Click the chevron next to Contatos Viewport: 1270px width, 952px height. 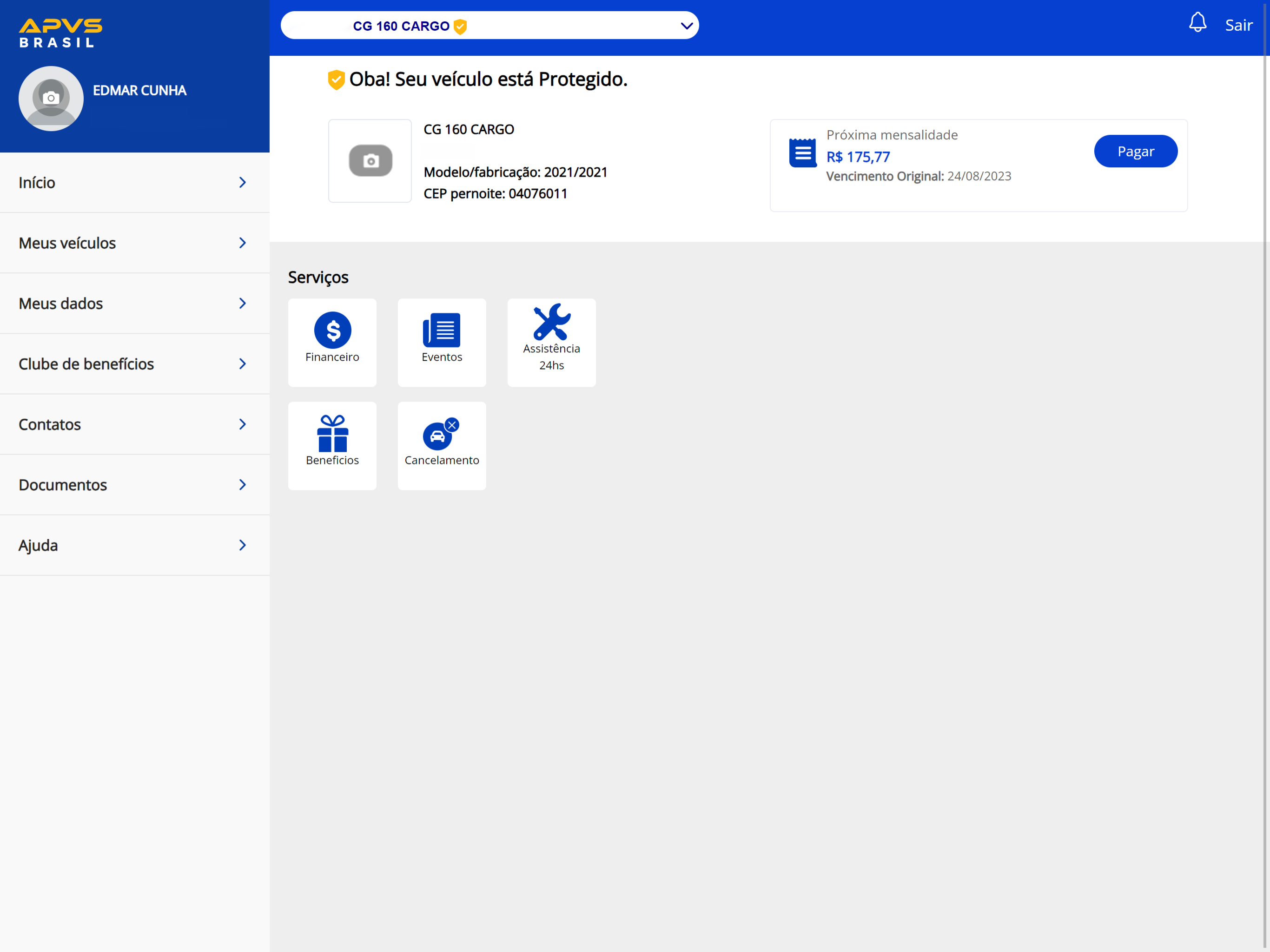point(242,424)
